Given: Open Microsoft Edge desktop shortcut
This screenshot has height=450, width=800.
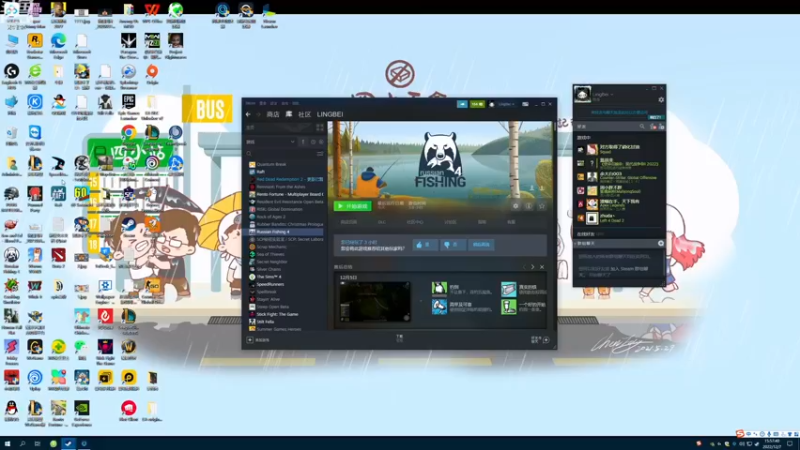Looking at the screenshot, I should tap(58, 45).
